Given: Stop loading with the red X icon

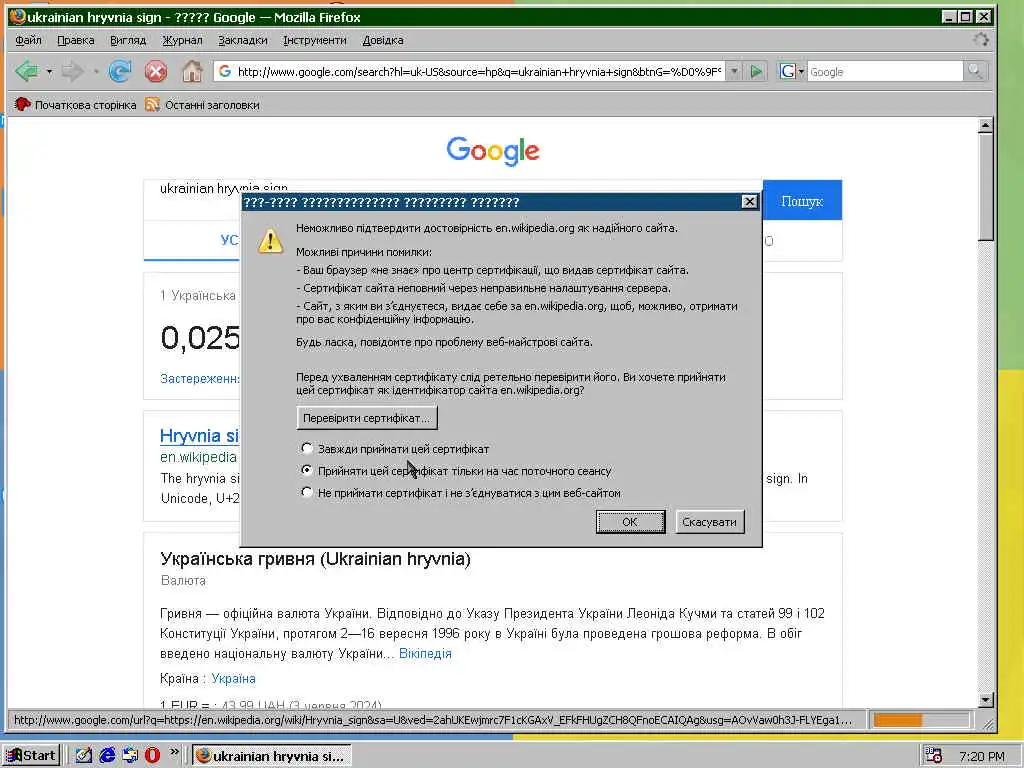Looking at the screenshot, I should [155, 71].
